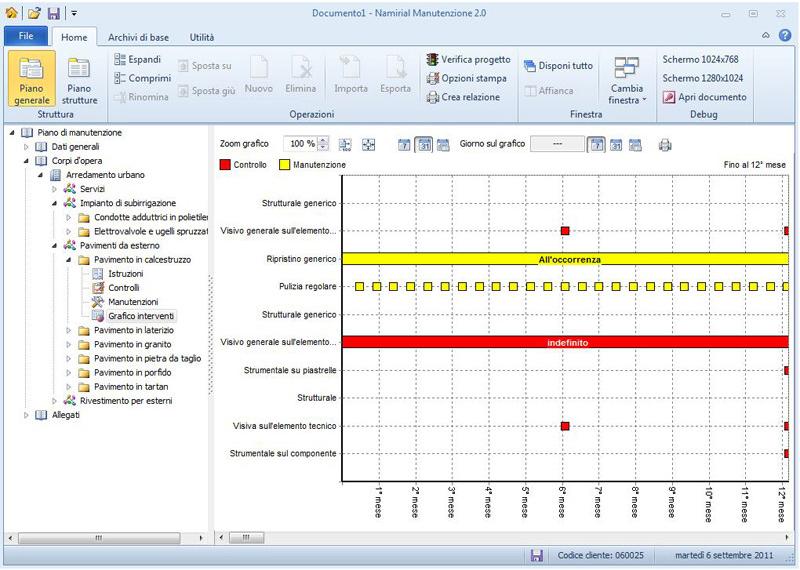Switch to Archivi di base tab
Viewport: 800px width, 570px height.
pyautogui.click(x=138, y=37)
